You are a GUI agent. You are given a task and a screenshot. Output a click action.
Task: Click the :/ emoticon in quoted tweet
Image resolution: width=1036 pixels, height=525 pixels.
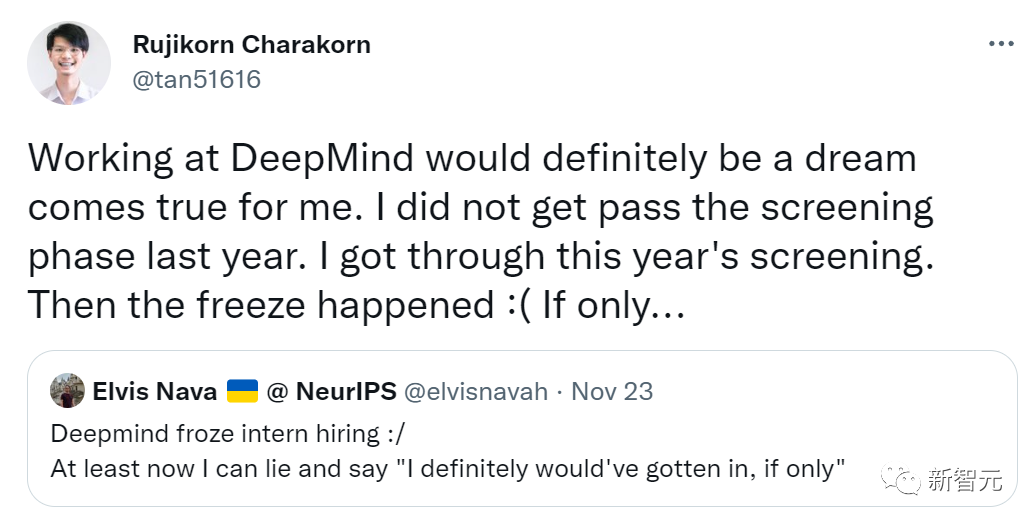click(x=394, y=436)
